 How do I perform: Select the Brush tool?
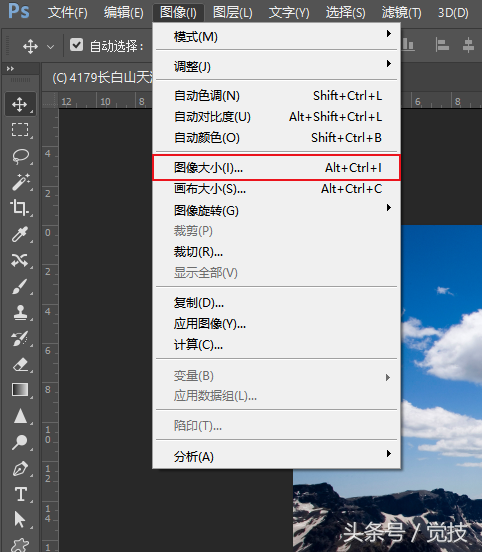tap(20, 287)
